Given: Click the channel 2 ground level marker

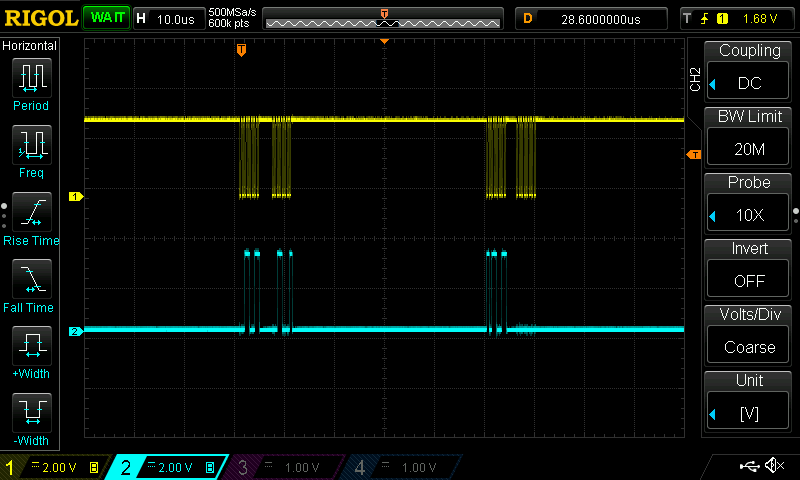Looking at the screenshot, I should [76, 332].
